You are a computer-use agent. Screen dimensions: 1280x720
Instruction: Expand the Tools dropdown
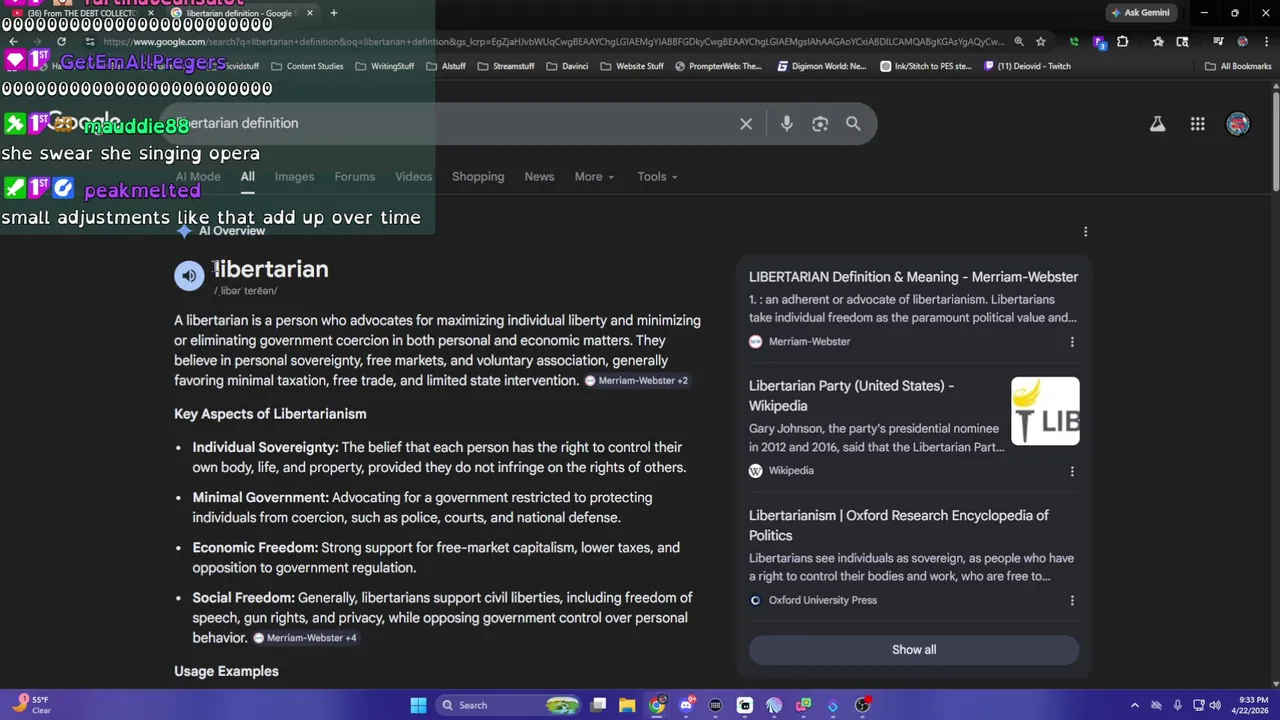pos(657,177)
